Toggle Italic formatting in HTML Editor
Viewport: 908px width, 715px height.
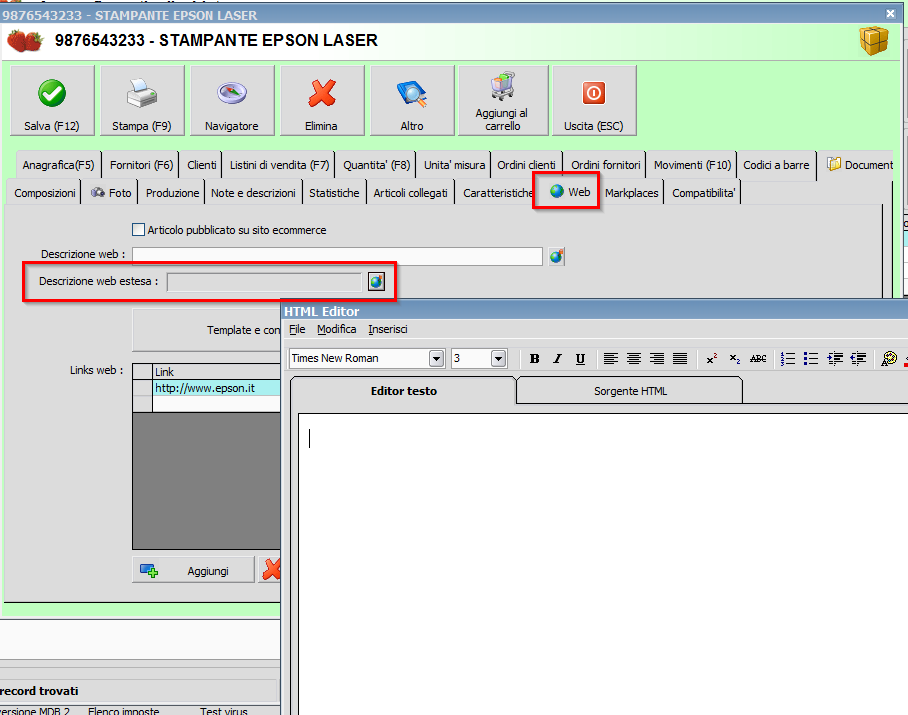(557, 359)
